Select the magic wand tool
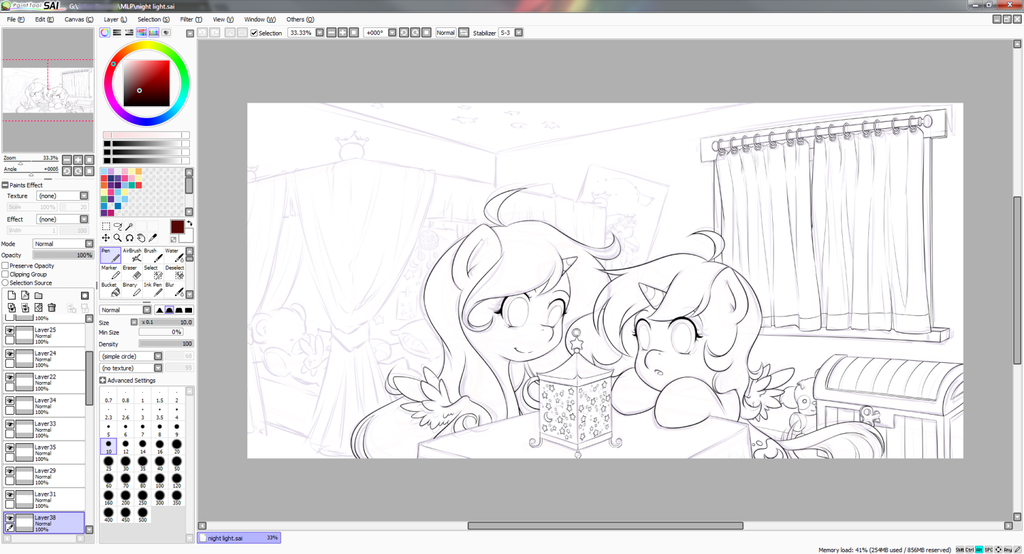The width and height of the screenshot is (1024, 554). 129,226
